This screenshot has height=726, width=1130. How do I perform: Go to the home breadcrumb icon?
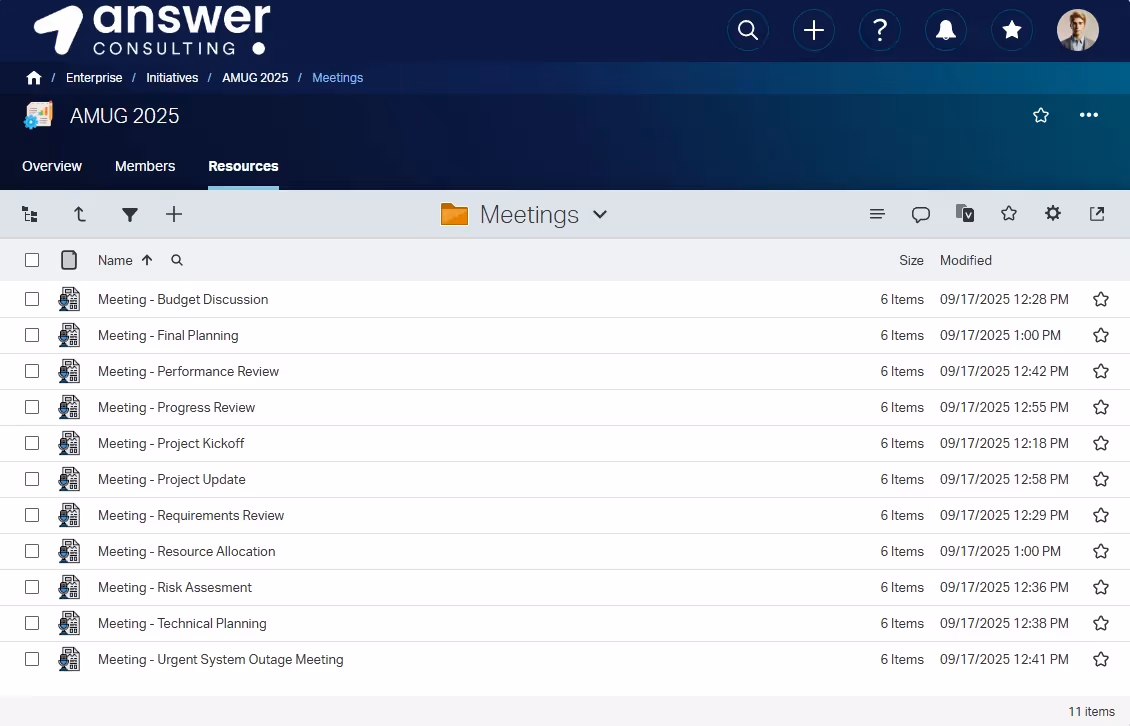pos(34,78)
